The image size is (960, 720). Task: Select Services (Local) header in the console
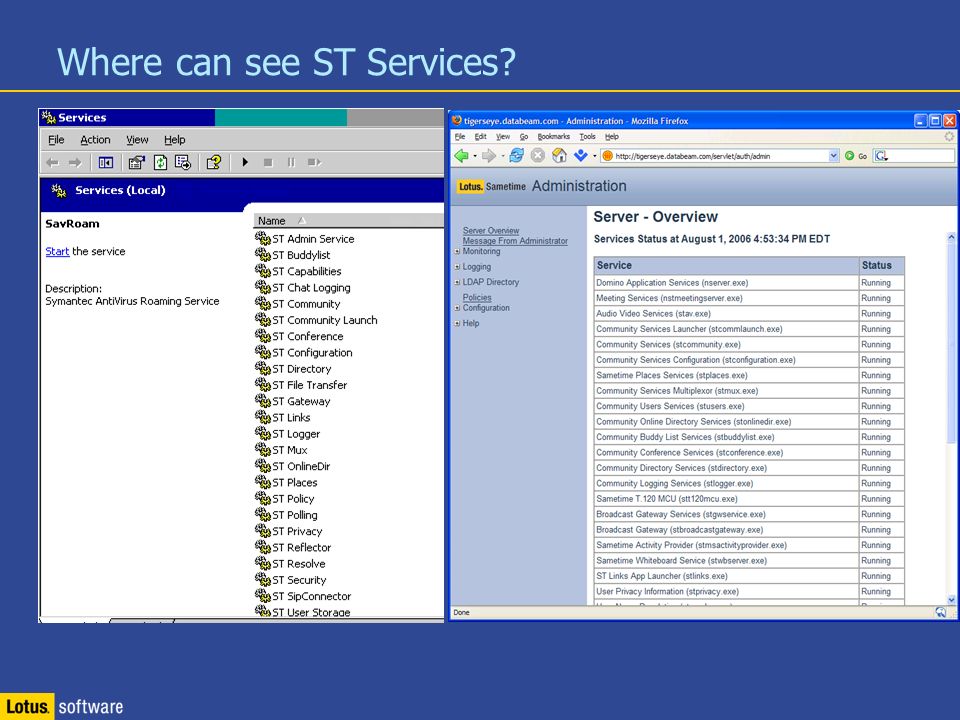(x=120, y=190)
